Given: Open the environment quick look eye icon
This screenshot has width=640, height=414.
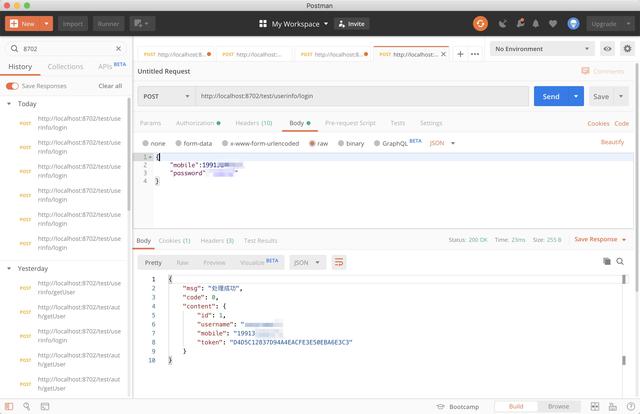Looking at the screenshot, I should click(607, 49).
